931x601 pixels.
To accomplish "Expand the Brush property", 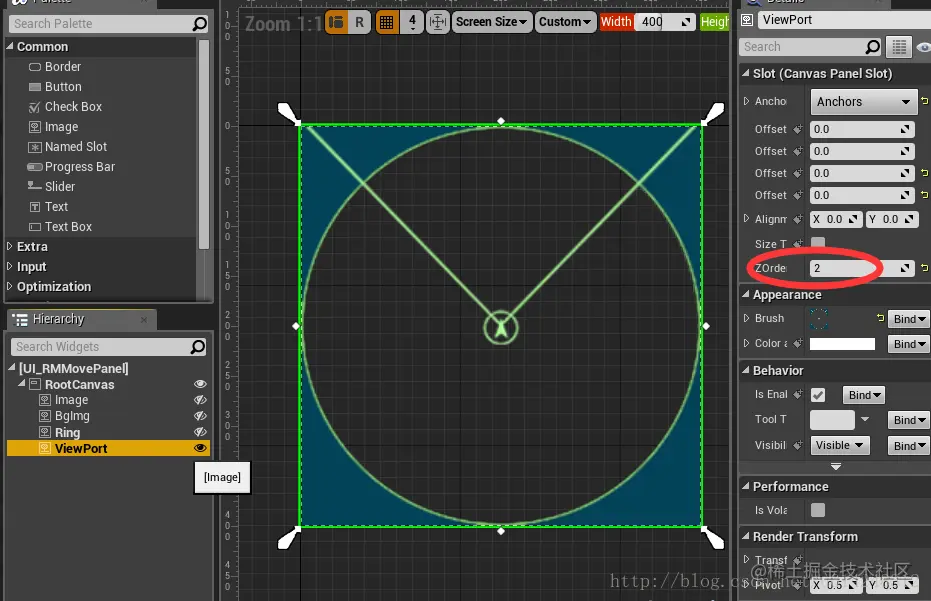I will pos(746,318).
